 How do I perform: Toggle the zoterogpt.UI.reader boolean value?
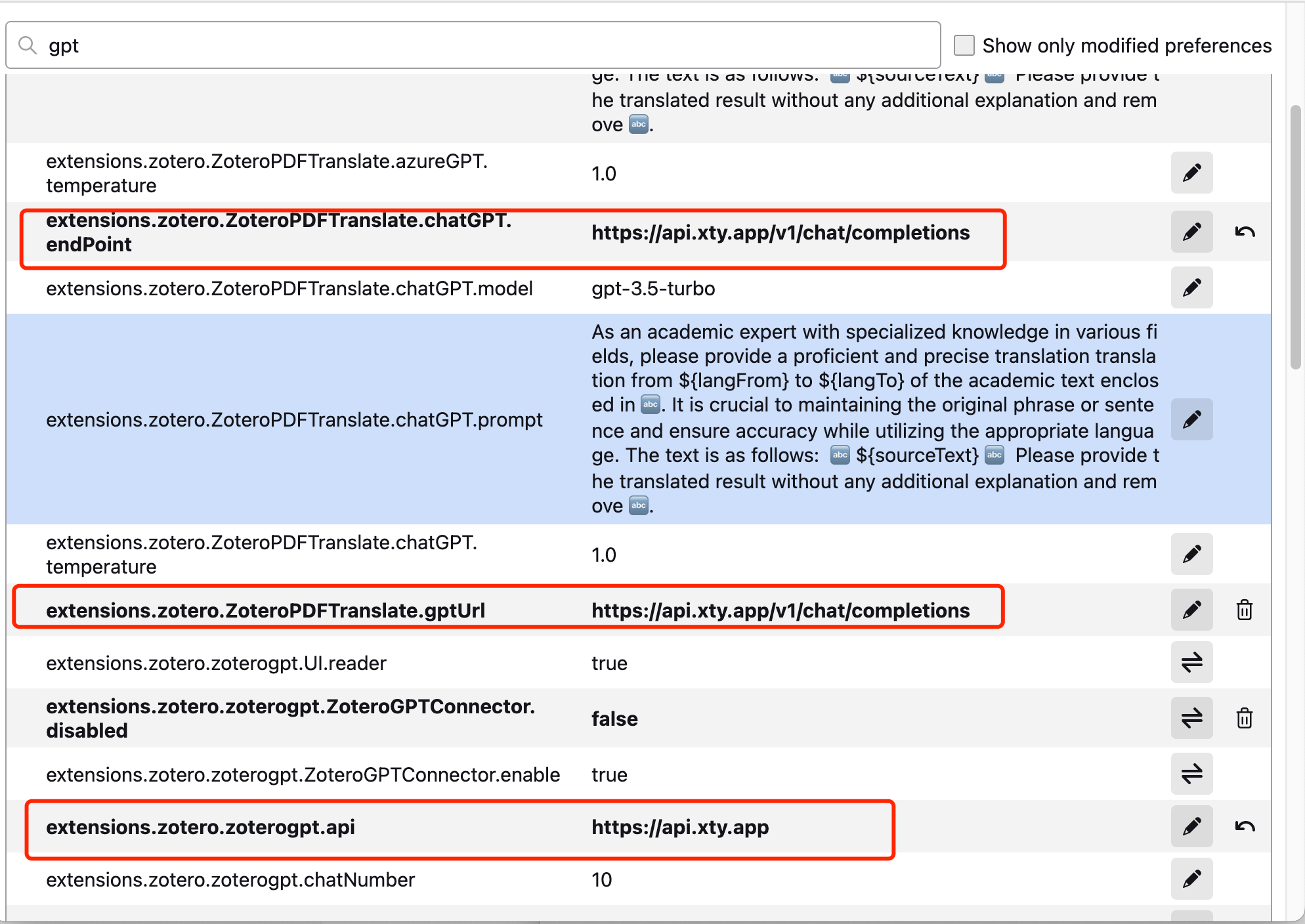click(x=1191, y=663)
